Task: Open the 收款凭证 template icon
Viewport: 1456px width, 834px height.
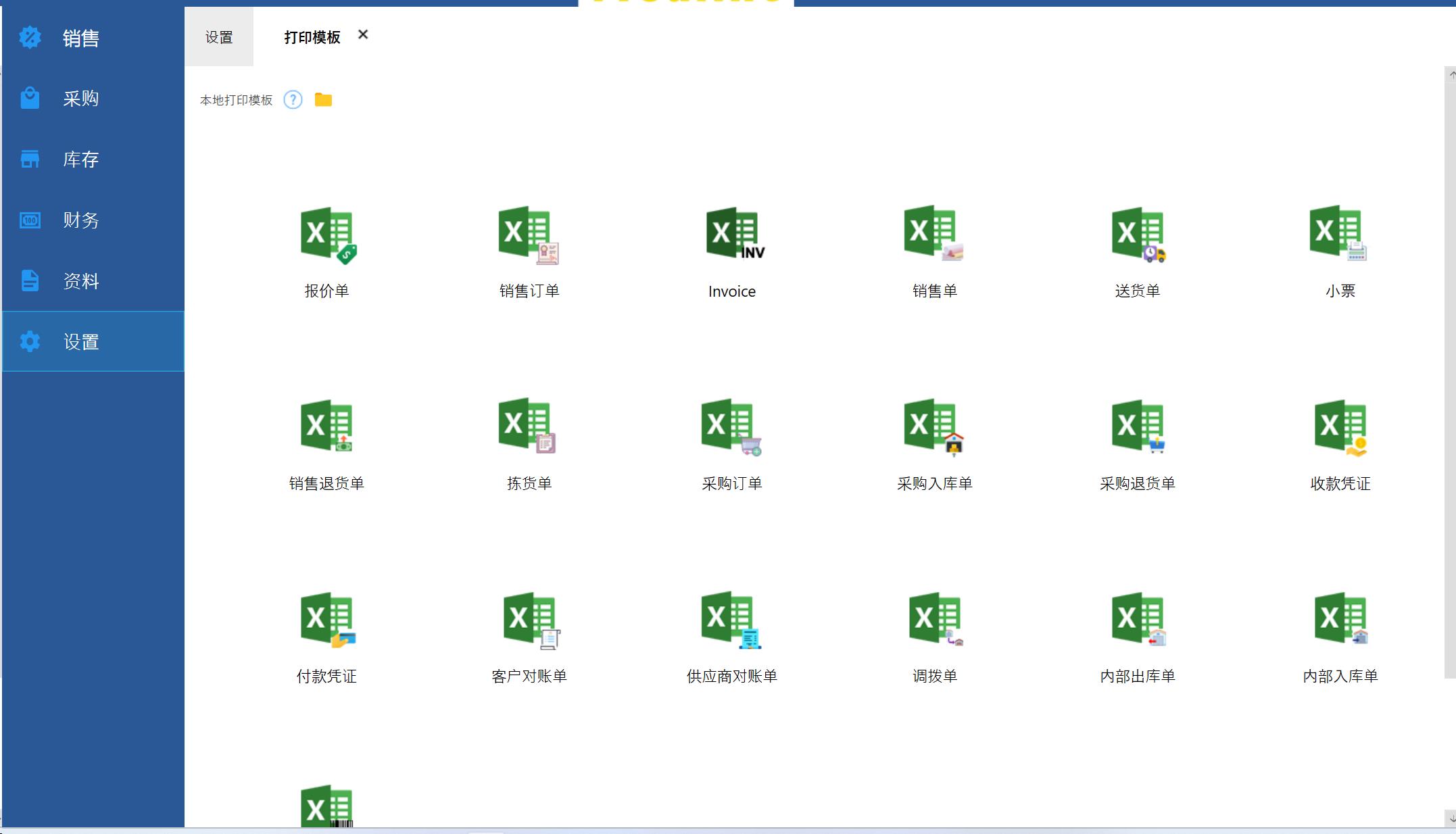Action: 1342,428
